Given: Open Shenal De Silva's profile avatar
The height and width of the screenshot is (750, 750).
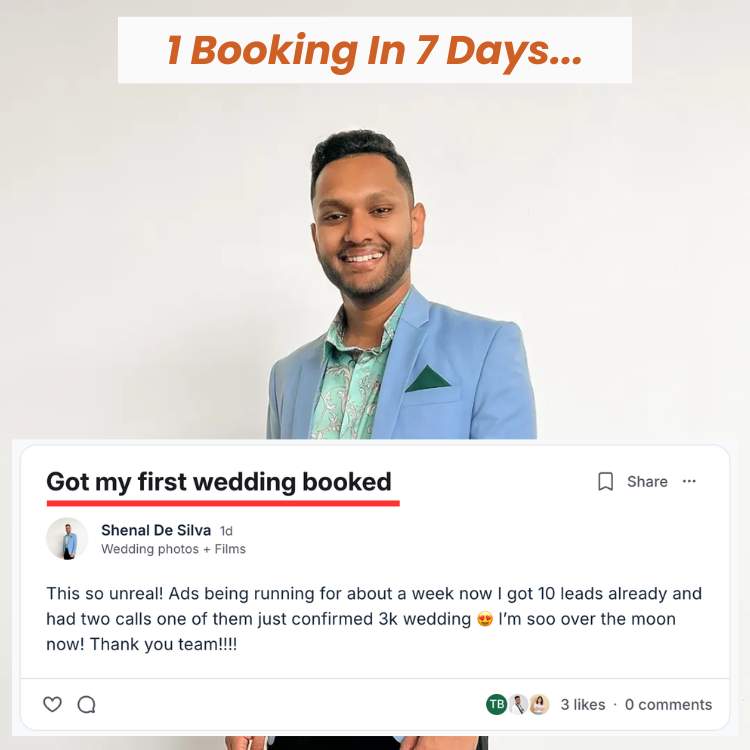Looking at the screenshot, I should (67, 539).
